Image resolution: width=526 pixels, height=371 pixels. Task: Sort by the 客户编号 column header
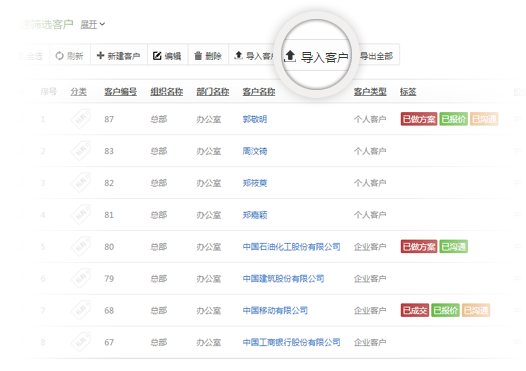[120, 91]
